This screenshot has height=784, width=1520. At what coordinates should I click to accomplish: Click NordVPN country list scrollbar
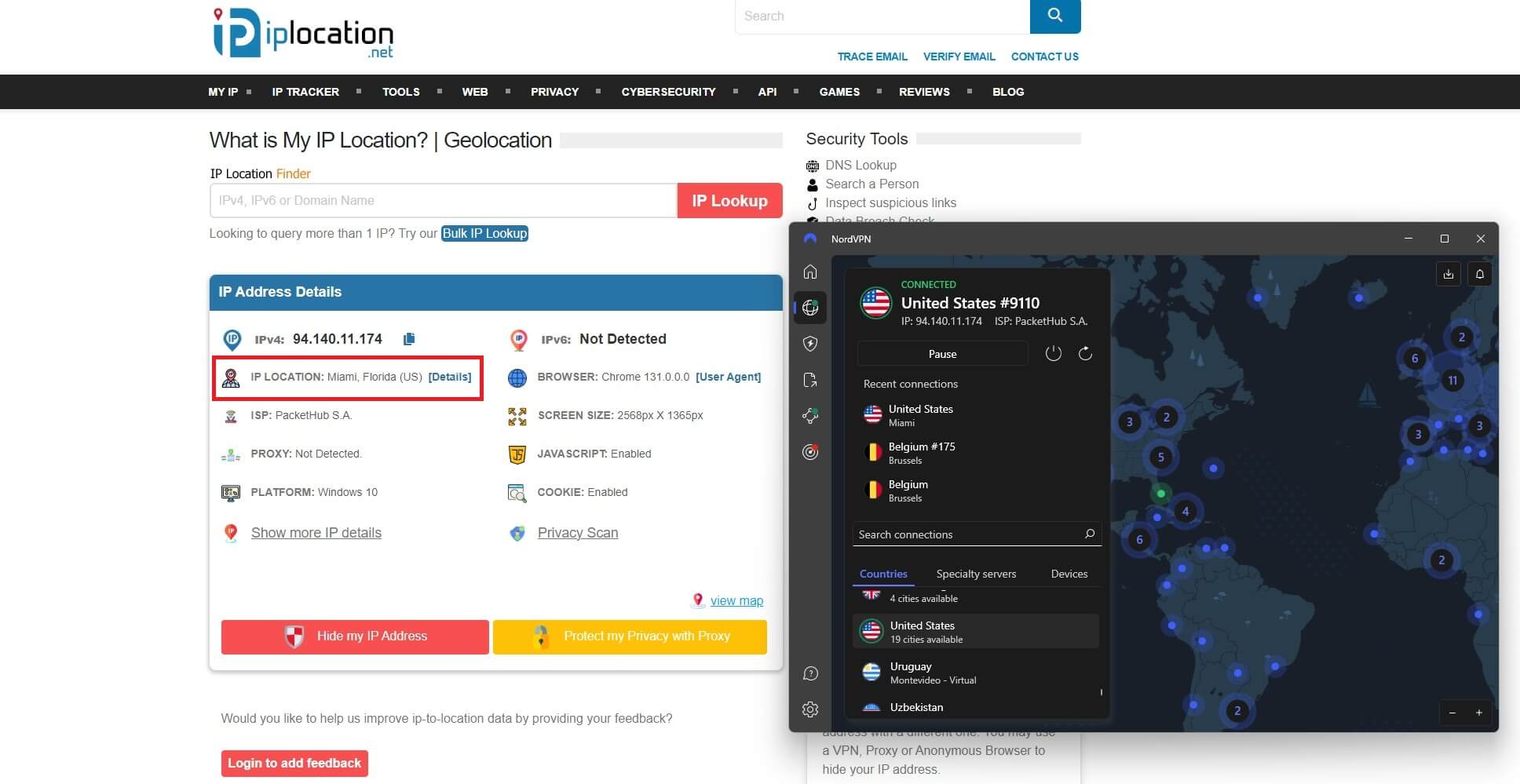(x=1102, y=692)
